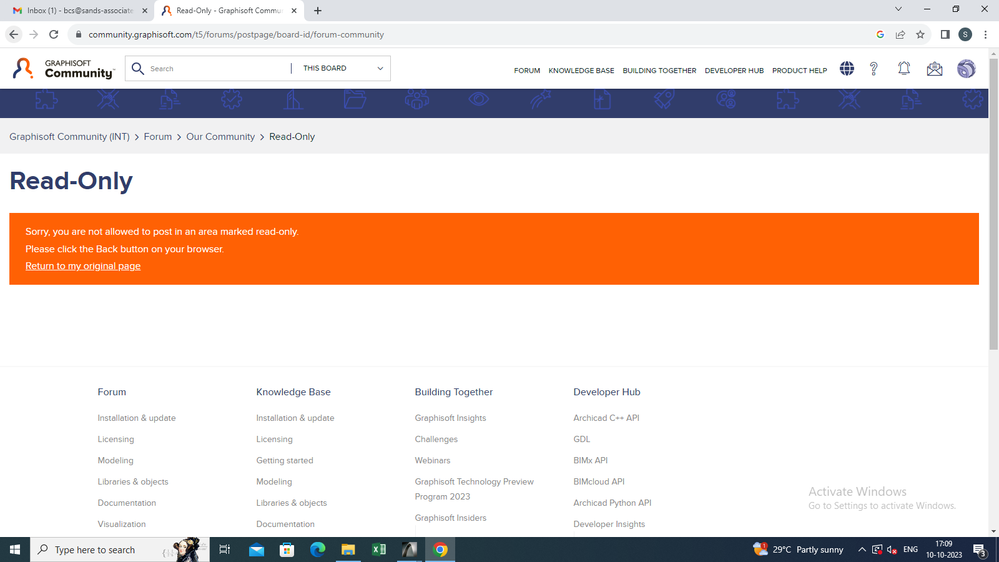
Task: Open the BIMcloud API footer link
Action: click(598, 482)
